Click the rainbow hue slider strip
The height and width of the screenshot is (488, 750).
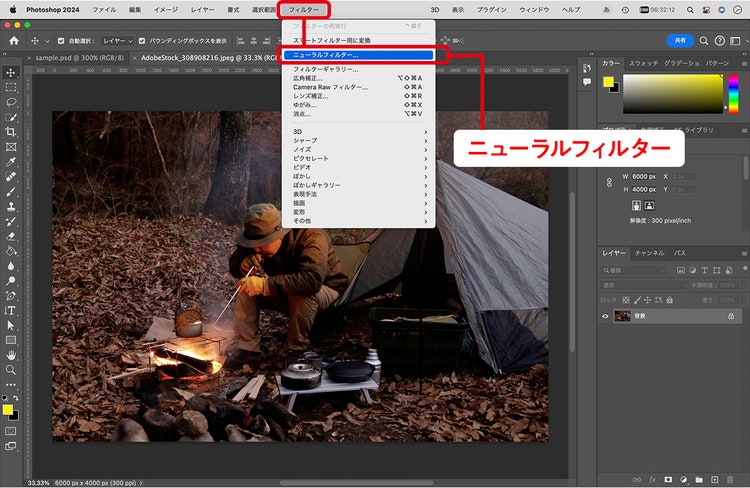click(733, 94)
